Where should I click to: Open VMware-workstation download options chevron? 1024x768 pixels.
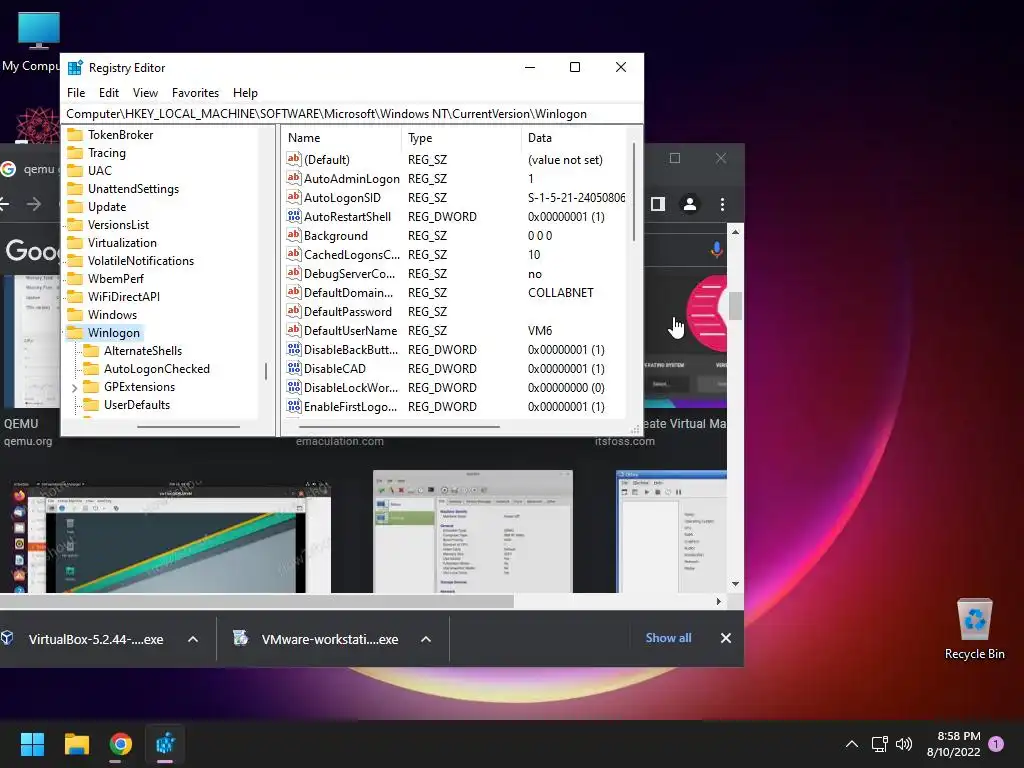coord(426,639)
